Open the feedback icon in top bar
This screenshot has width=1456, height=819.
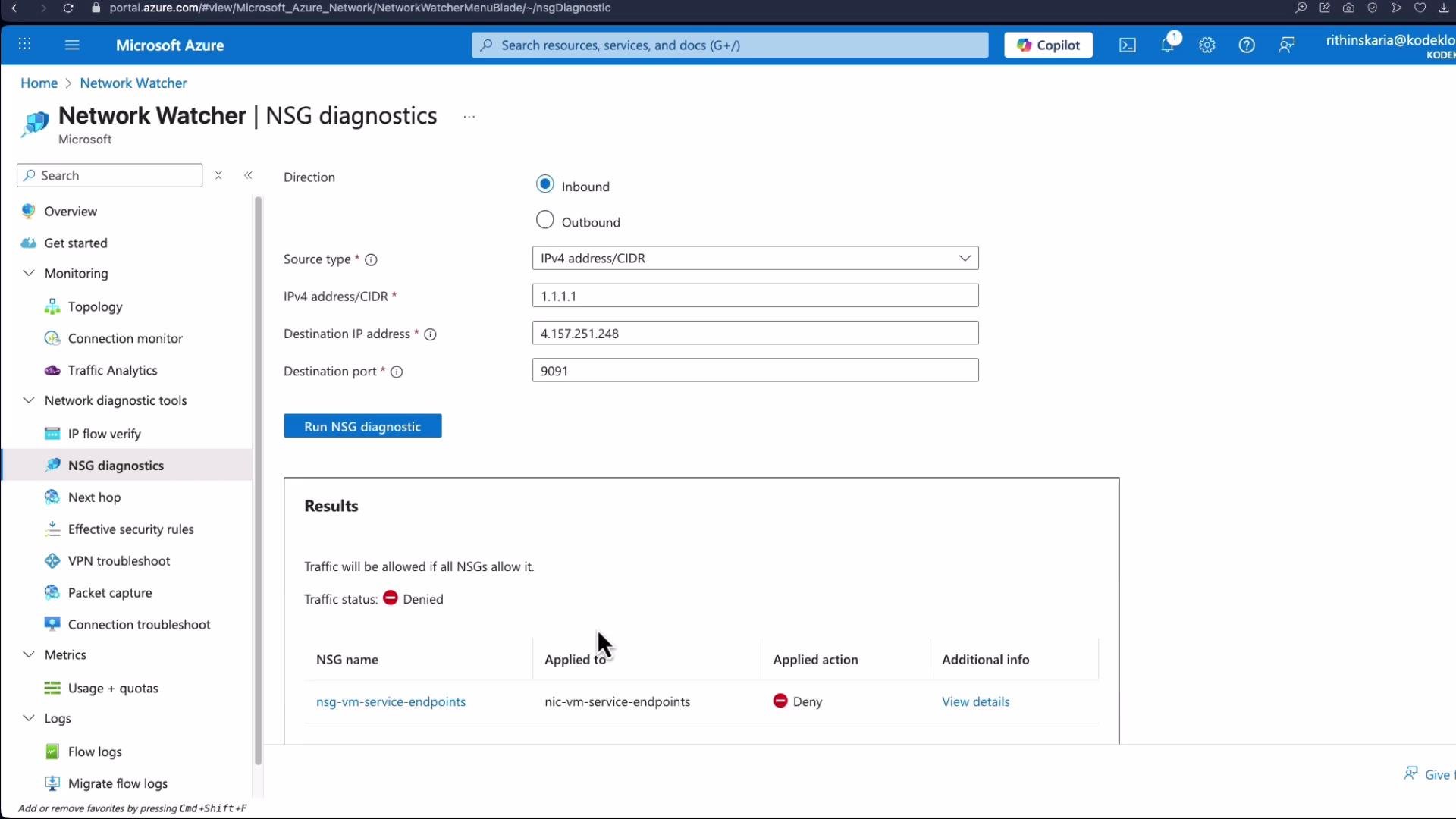1286,45
